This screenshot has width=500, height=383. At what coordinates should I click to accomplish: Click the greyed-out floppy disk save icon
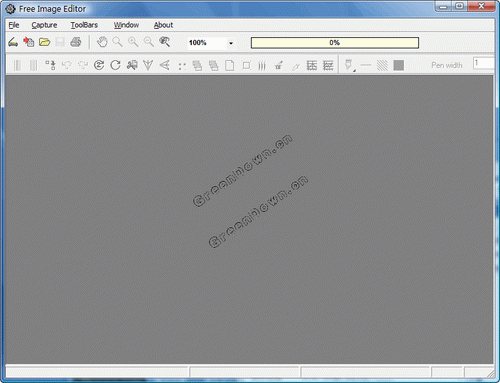60,42
